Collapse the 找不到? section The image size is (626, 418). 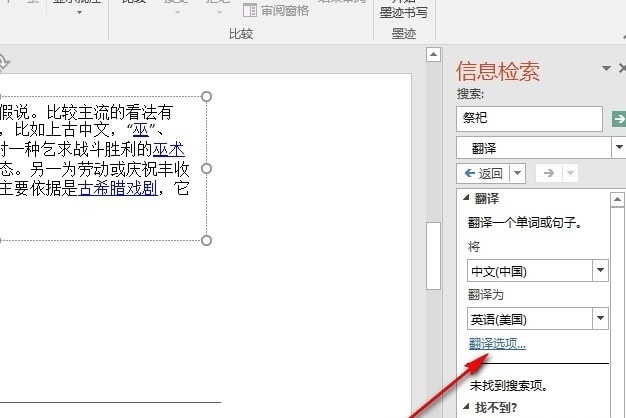[466, 408]
